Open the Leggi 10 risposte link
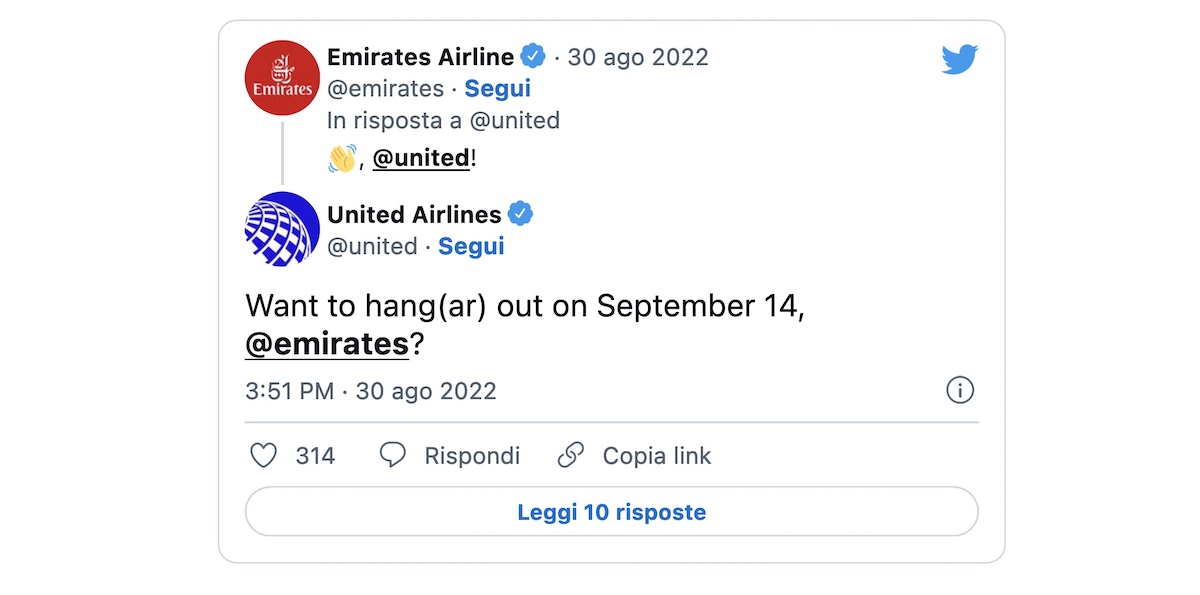The height and width of the screenshot is (595, 1200). click(614, 511)
